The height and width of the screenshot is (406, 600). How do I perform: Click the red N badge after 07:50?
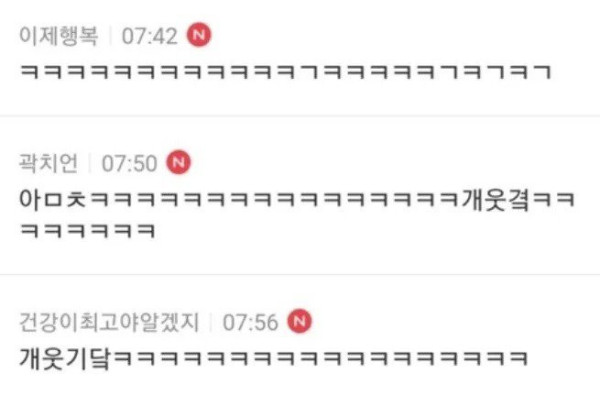pos(178,163)
